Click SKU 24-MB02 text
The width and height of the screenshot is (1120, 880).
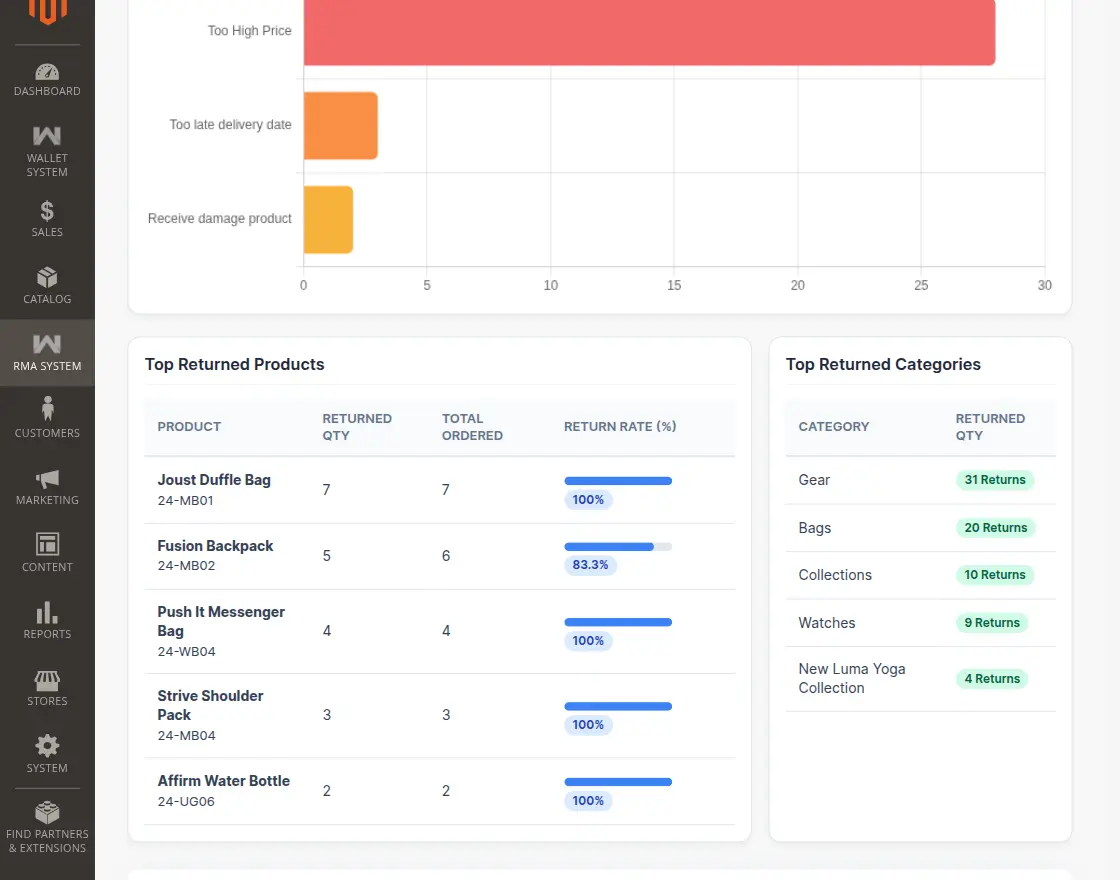[x=186, y=566]
